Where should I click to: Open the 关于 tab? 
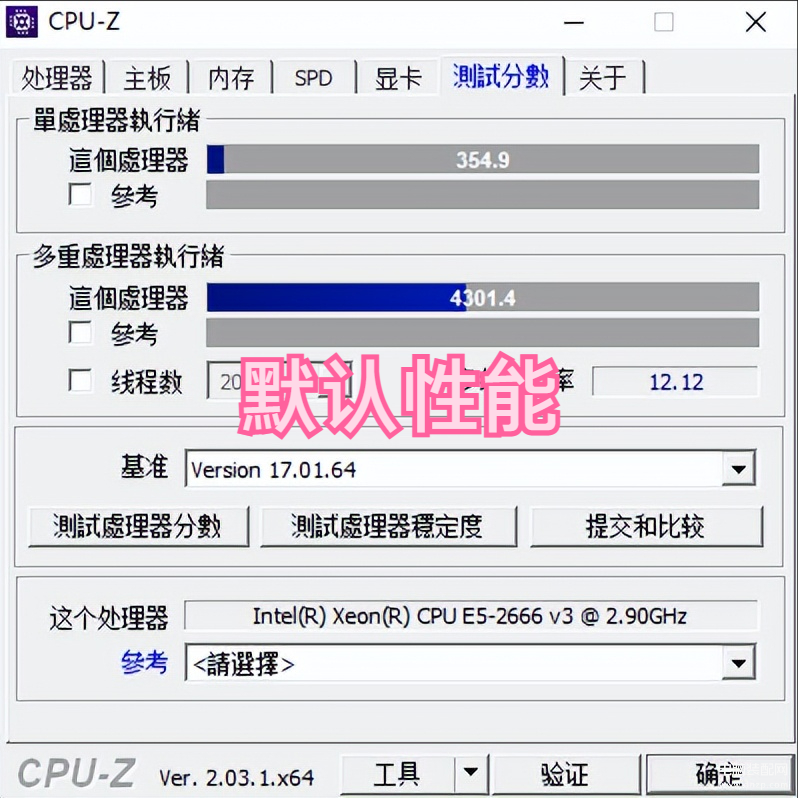tap(604, 78)
